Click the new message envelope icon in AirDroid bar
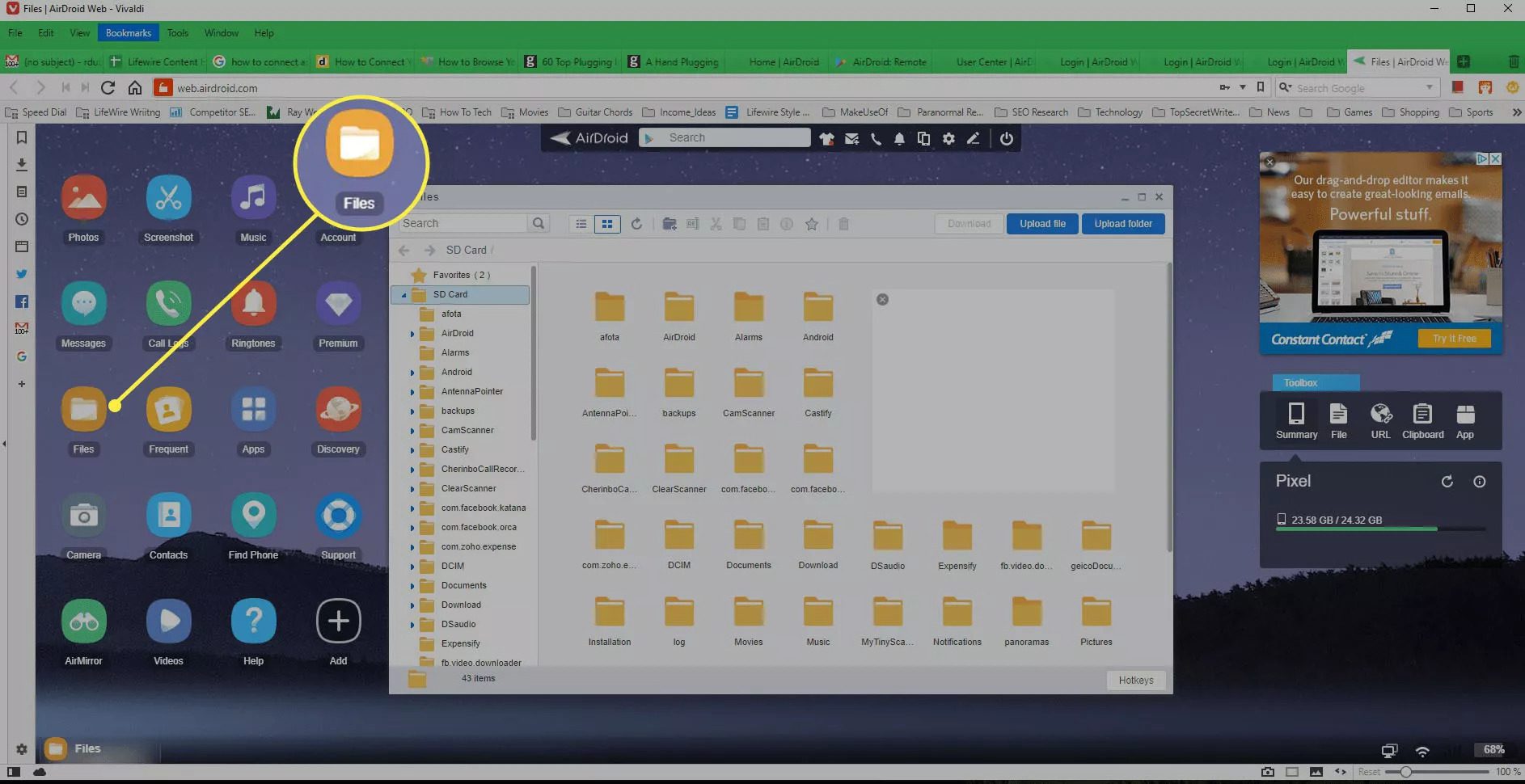The width and height of the screenshot is (1525, 784). coord(851,138)
